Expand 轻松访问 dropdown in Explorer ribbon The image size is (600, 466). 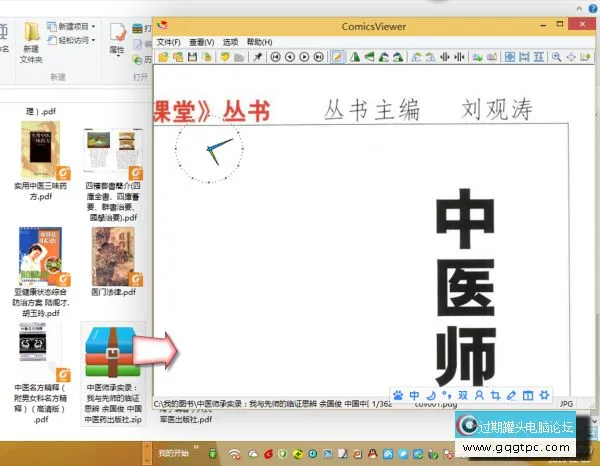[x=93, y=40]
